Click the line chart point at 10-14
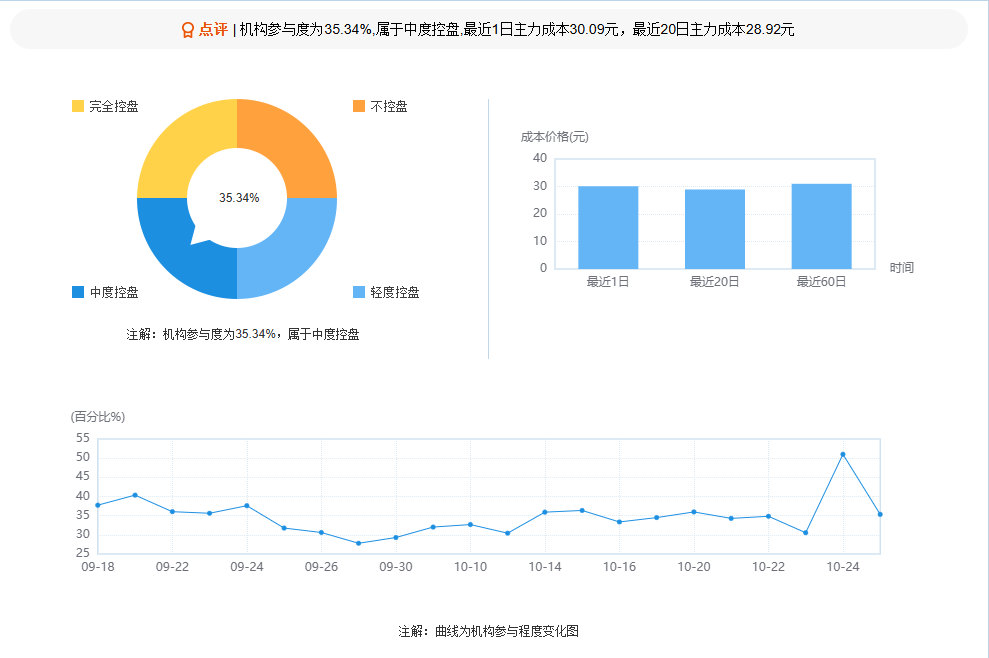Viewport: 989px width, 658px height. point(545,512)
